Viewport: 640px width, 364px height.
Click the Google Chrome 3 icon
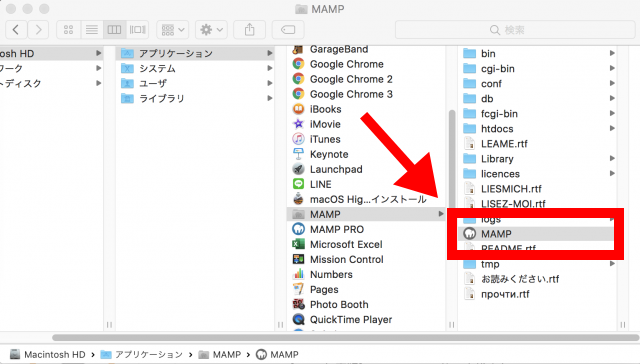click(298, 94)
